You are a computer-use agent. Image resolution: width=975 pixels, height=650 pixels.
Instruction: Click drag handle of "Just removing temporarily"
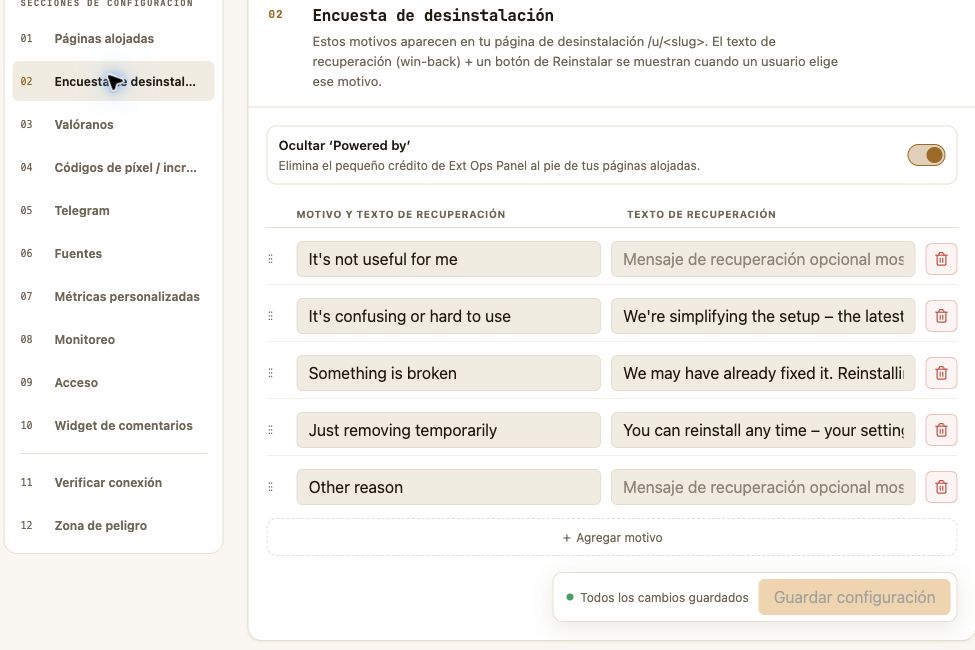(270, 430)
